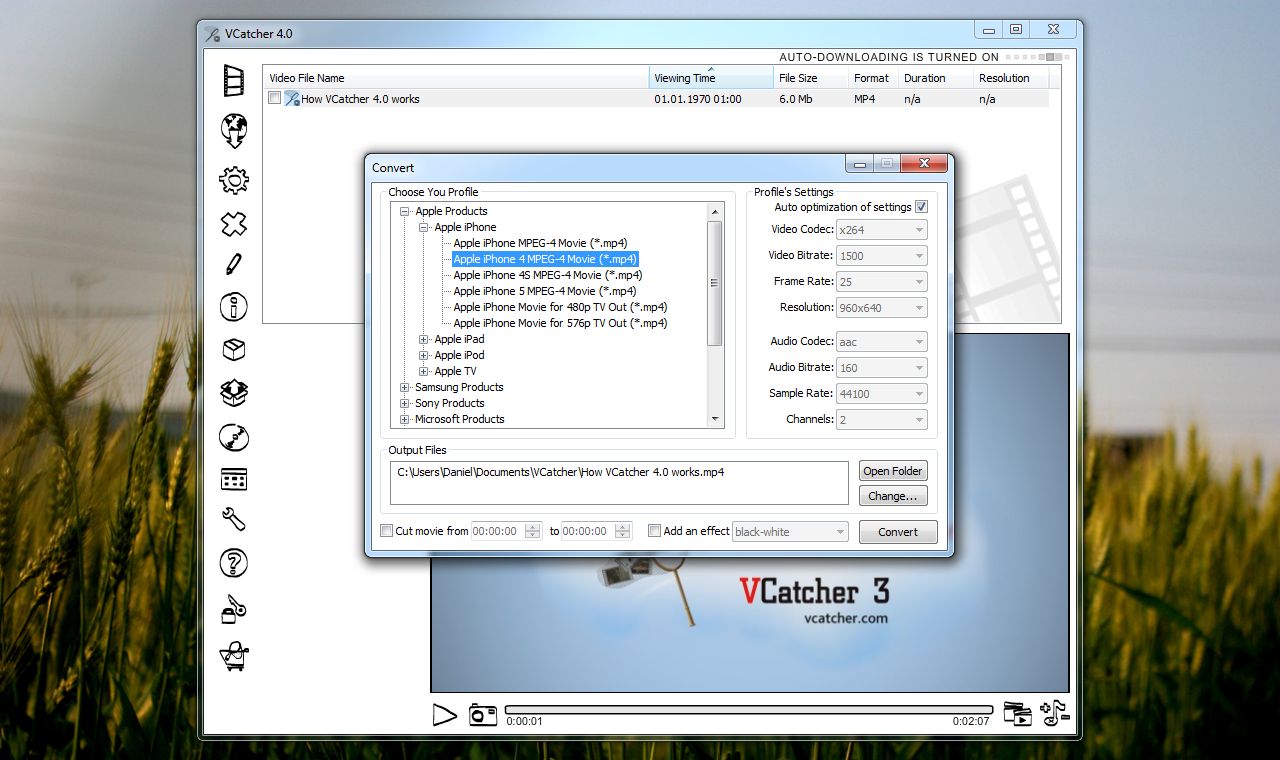Collapse the Apple iPhone tree node
The width and height of the screenshot is (1280, 760).
point(424,227)
